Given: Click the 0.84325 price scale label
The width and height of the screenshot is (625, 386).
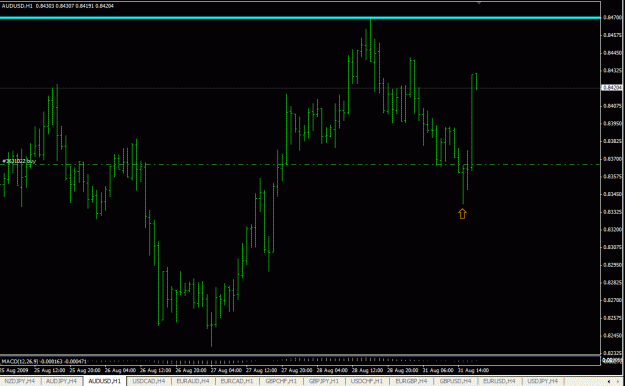Looking at the screenshot, I should [x=612, y=71].
